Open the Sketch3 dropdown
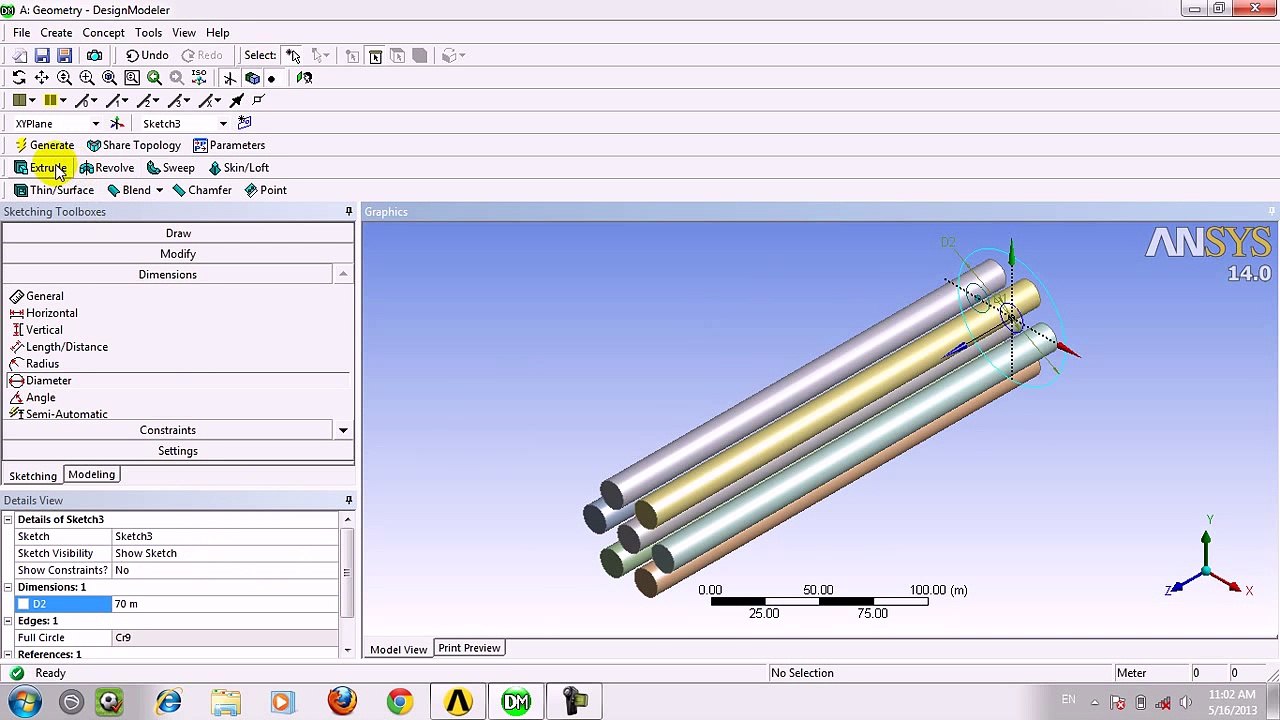 tap(223, 124)
